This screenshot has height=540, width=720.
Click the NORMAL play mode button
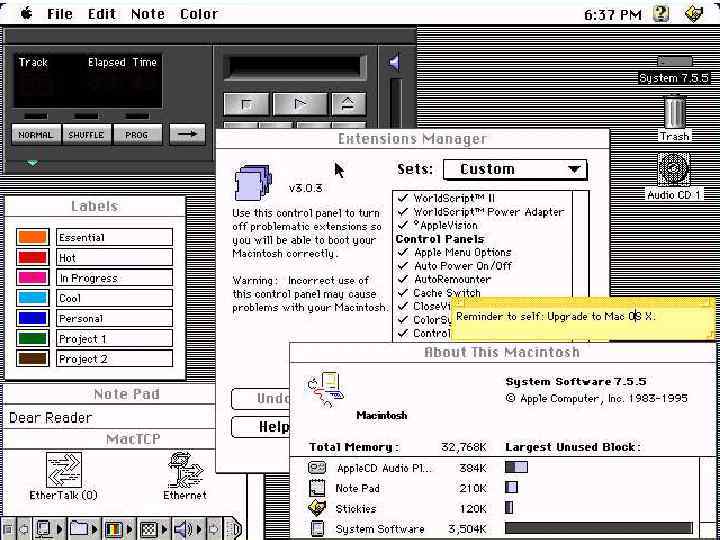point(36,135)
